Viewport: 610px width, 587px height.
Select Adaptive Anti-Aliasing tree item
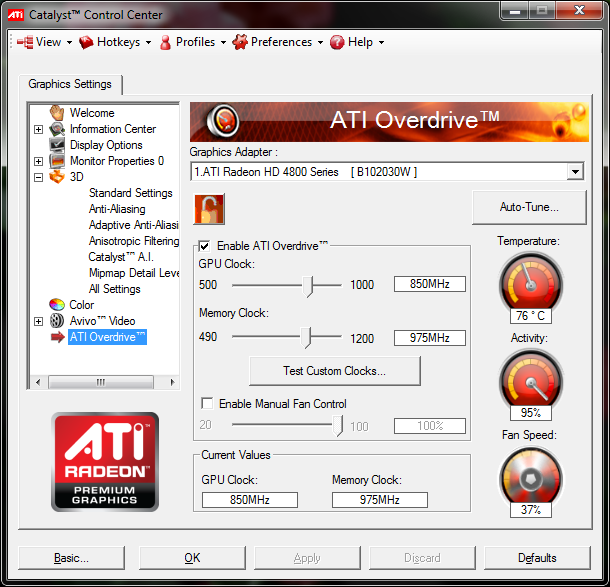pyautogui.click(x=134, y=225)
